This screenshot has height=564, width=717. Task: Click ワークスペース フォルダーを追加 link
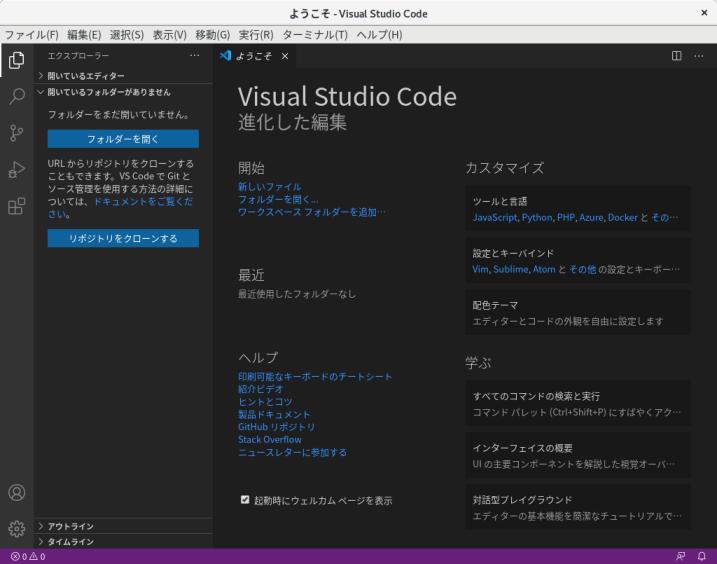[312, 212]
